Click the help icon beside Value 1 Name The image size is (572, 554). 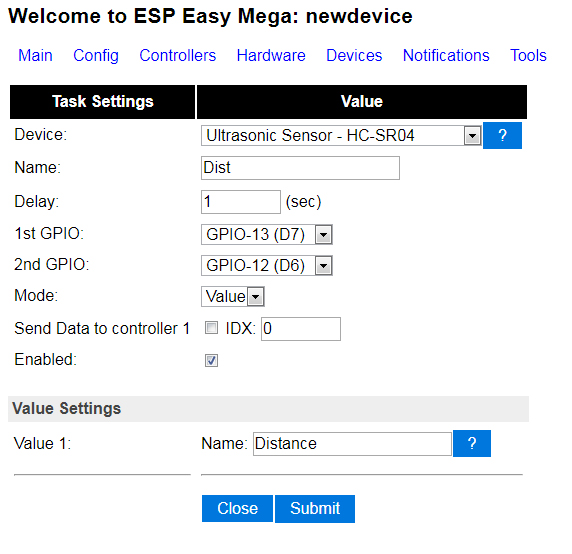click(472, 443)
